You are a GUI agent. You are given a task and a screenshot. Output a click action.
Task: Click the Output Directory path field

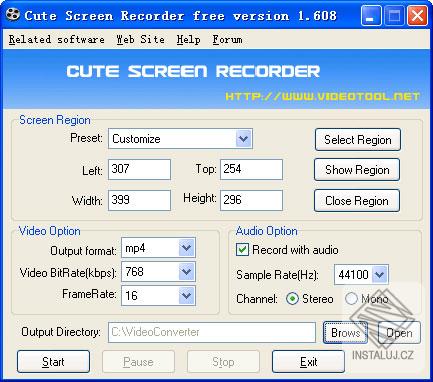[212, 332]
